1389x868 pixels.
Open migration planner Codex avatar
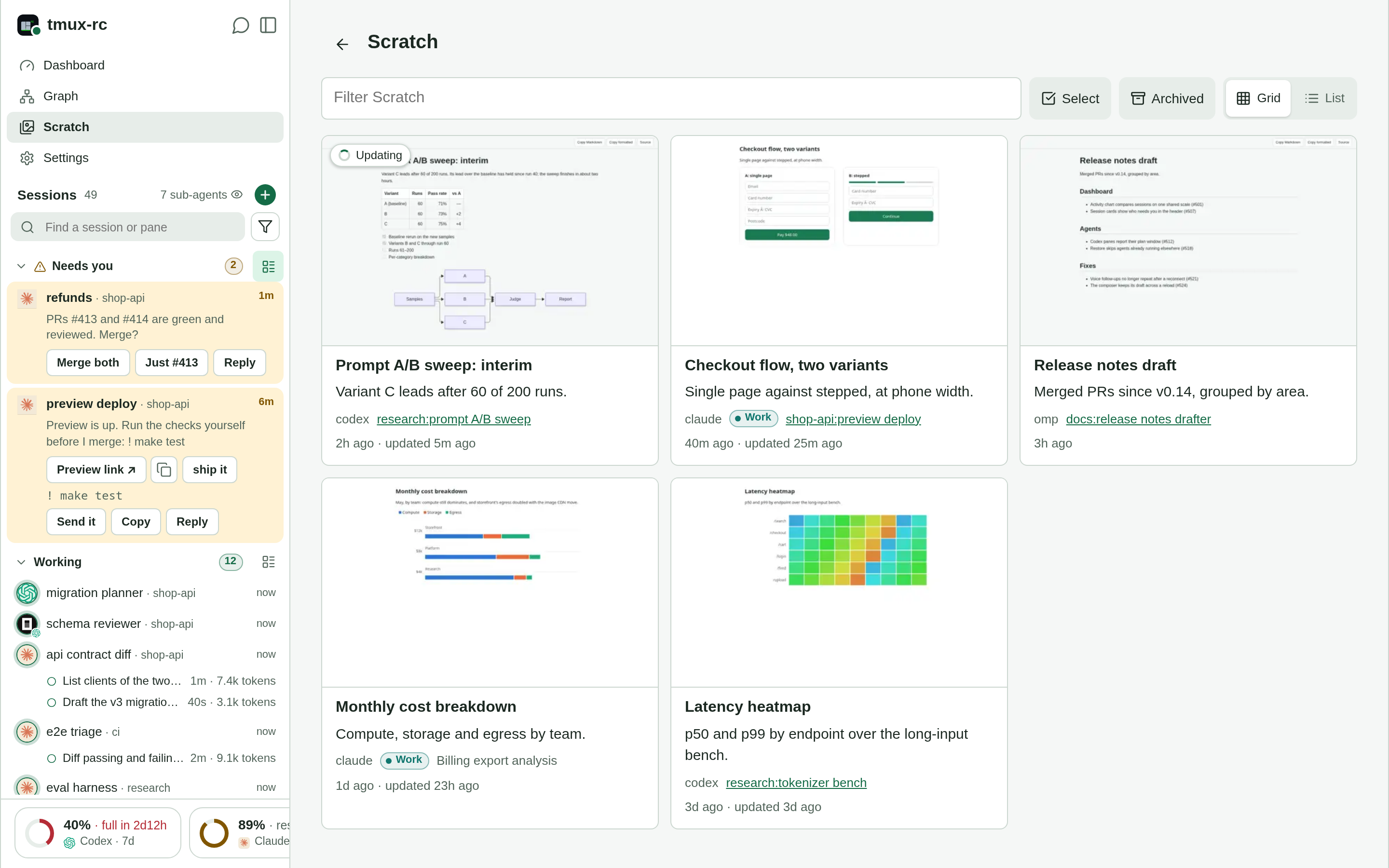(x=27, y=593)
